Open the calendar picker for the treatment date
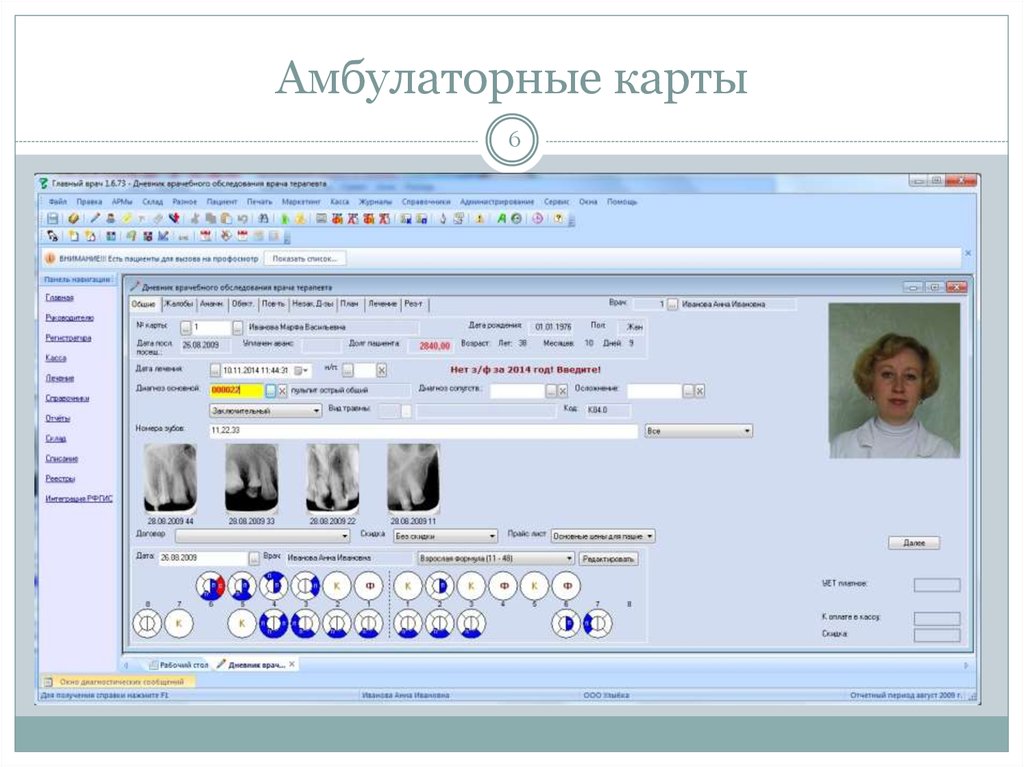Screen dimensions: 1024x767 click(x=300, y=369)
